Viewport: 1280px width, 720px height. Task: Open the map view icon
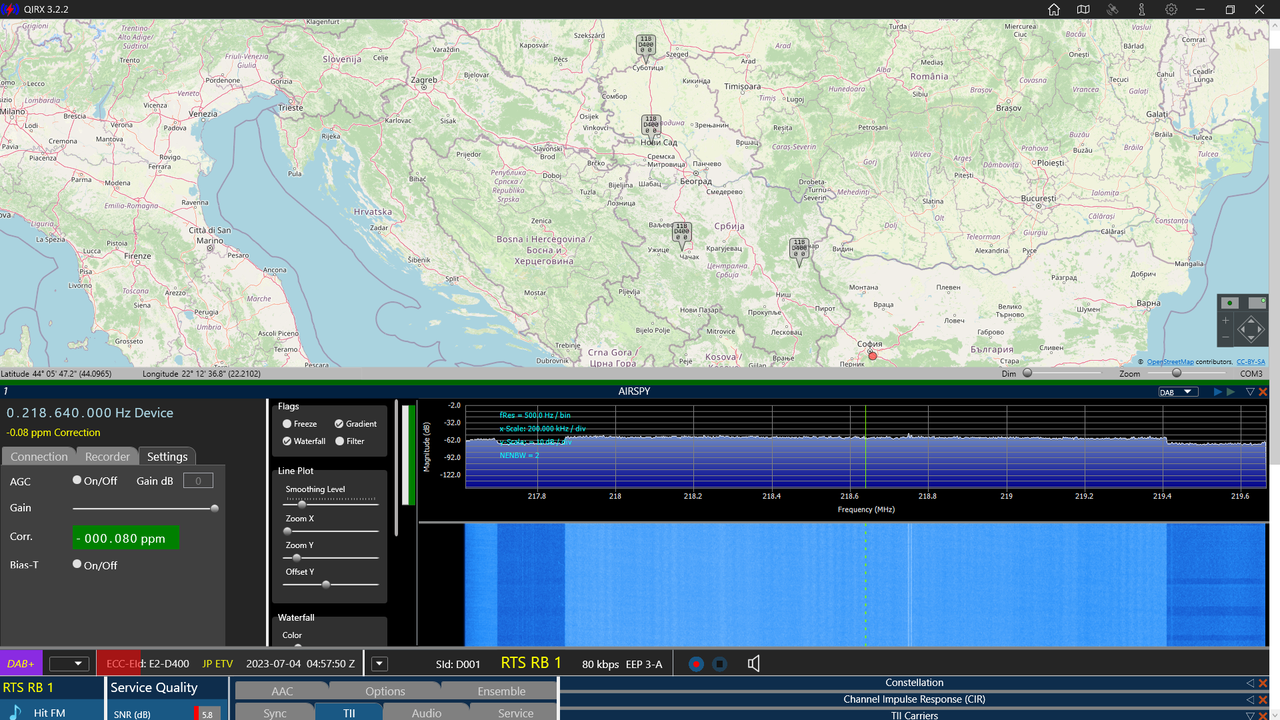1083,9
